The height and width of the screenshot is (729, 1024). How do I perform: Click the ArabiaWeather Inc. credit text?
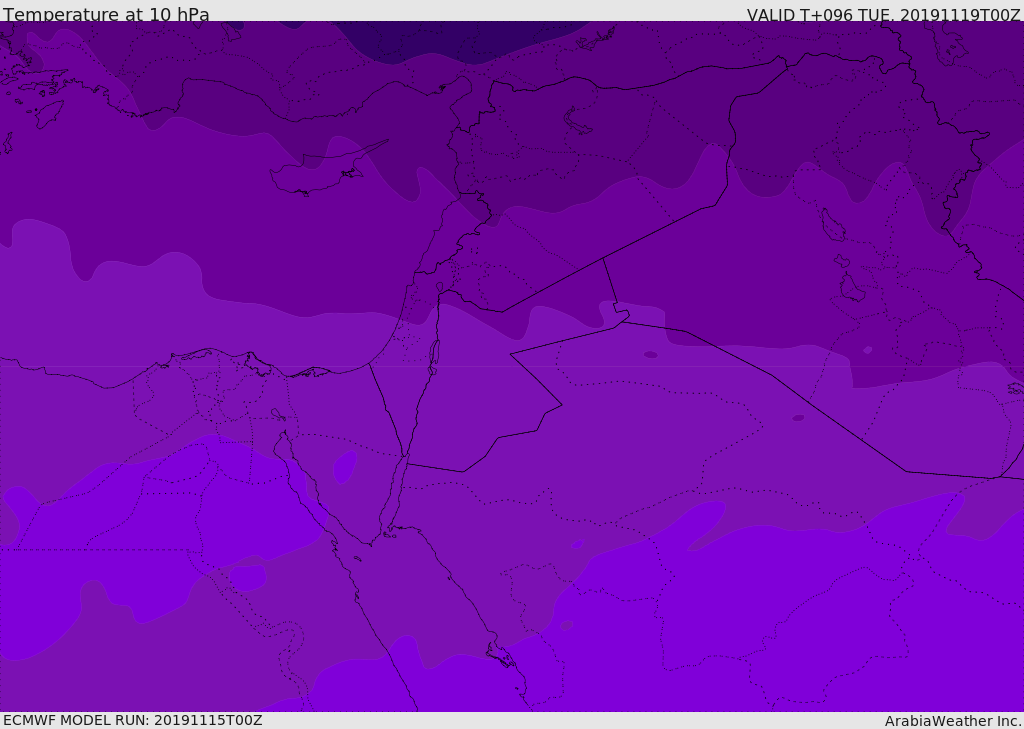(953, 721)
